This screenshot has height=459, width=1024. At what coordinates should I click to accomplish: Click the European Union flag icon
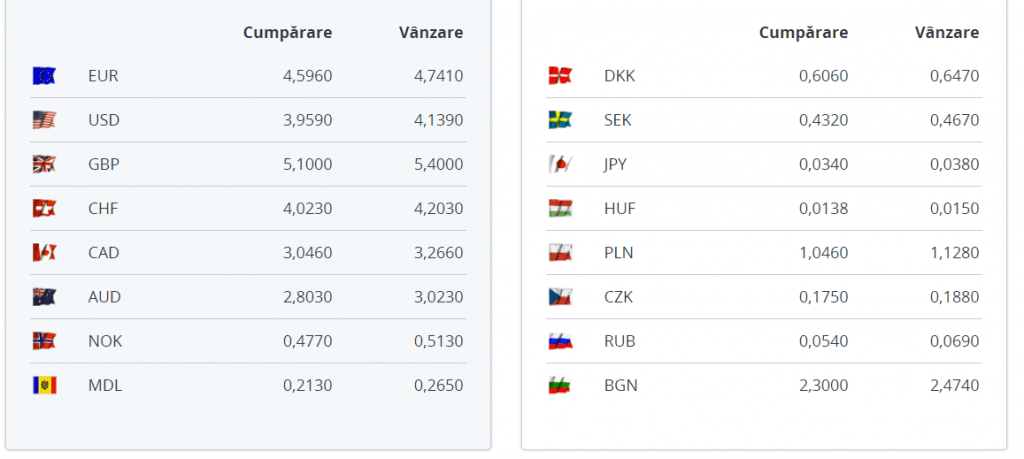(x=44, y=76)
